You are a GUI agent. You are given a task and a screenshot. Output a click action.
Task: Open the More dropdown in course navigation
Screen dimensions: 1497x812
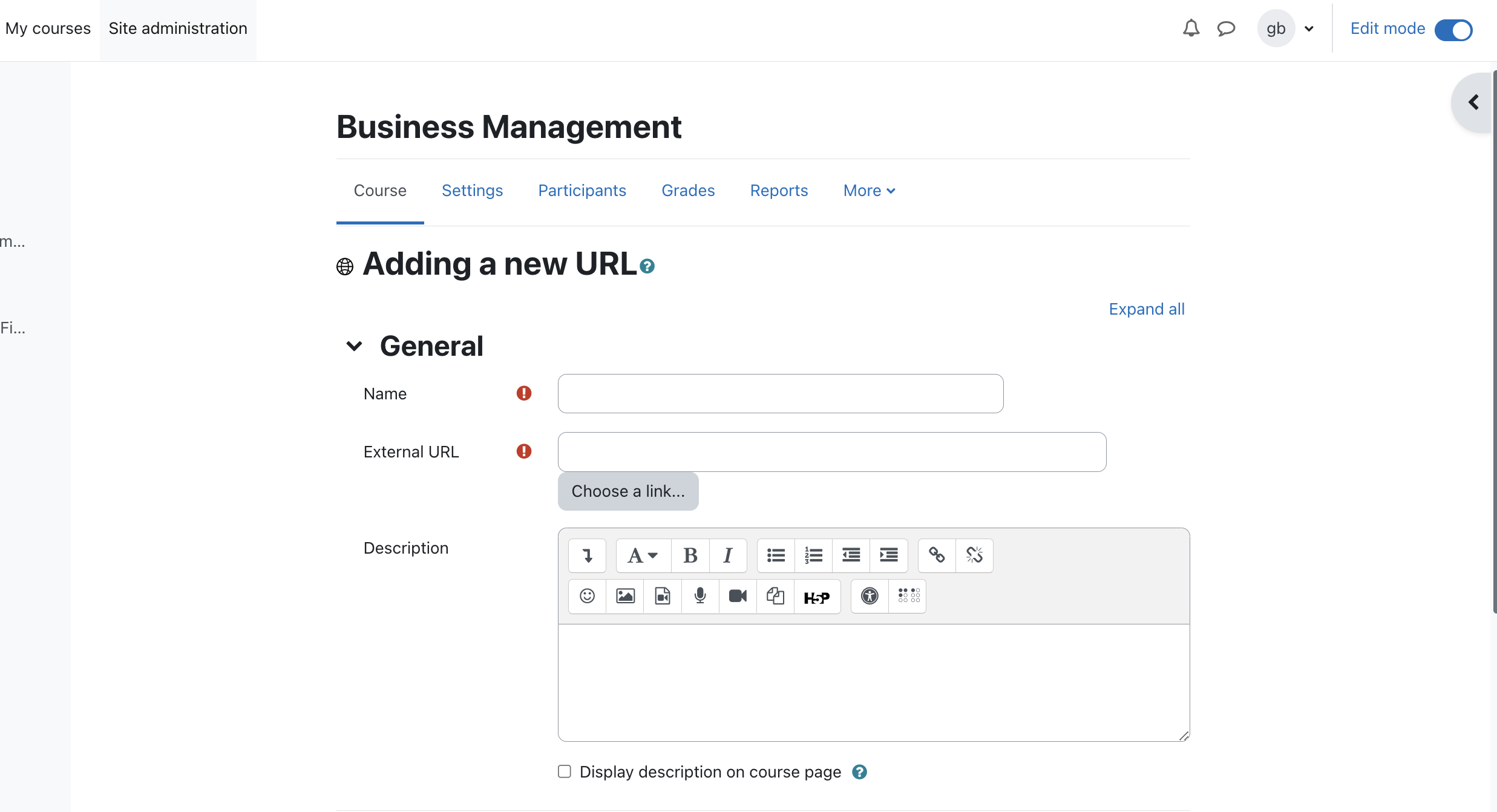(869, 191)
